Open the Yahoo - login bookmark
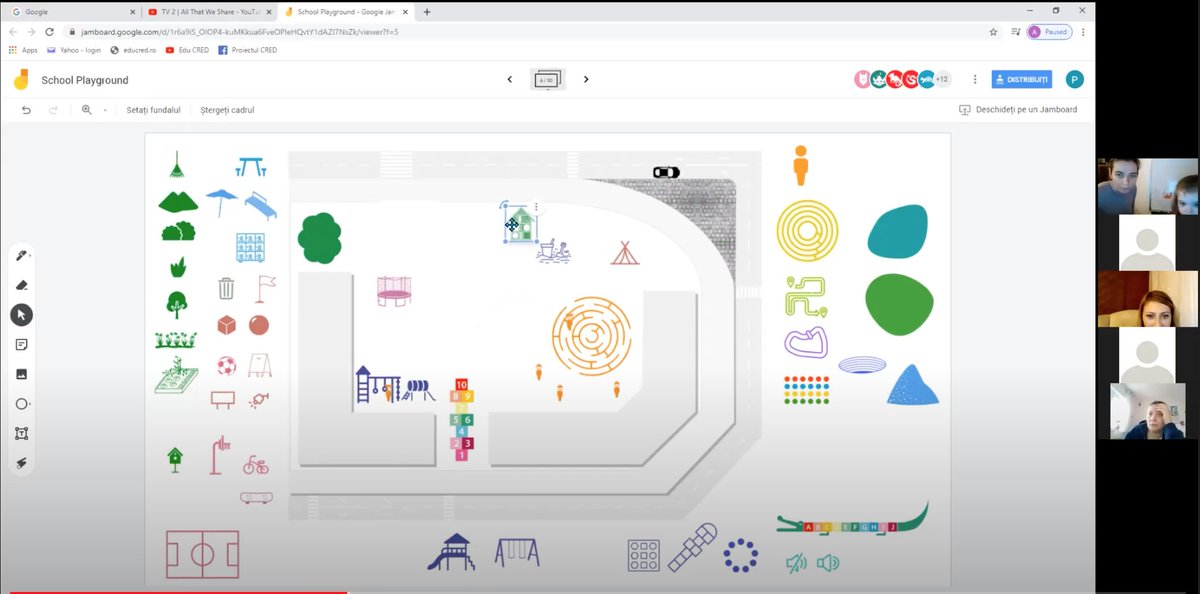The width and height of the screenshot is (1200, 594). pyautogui.click(x=75, y=49)
